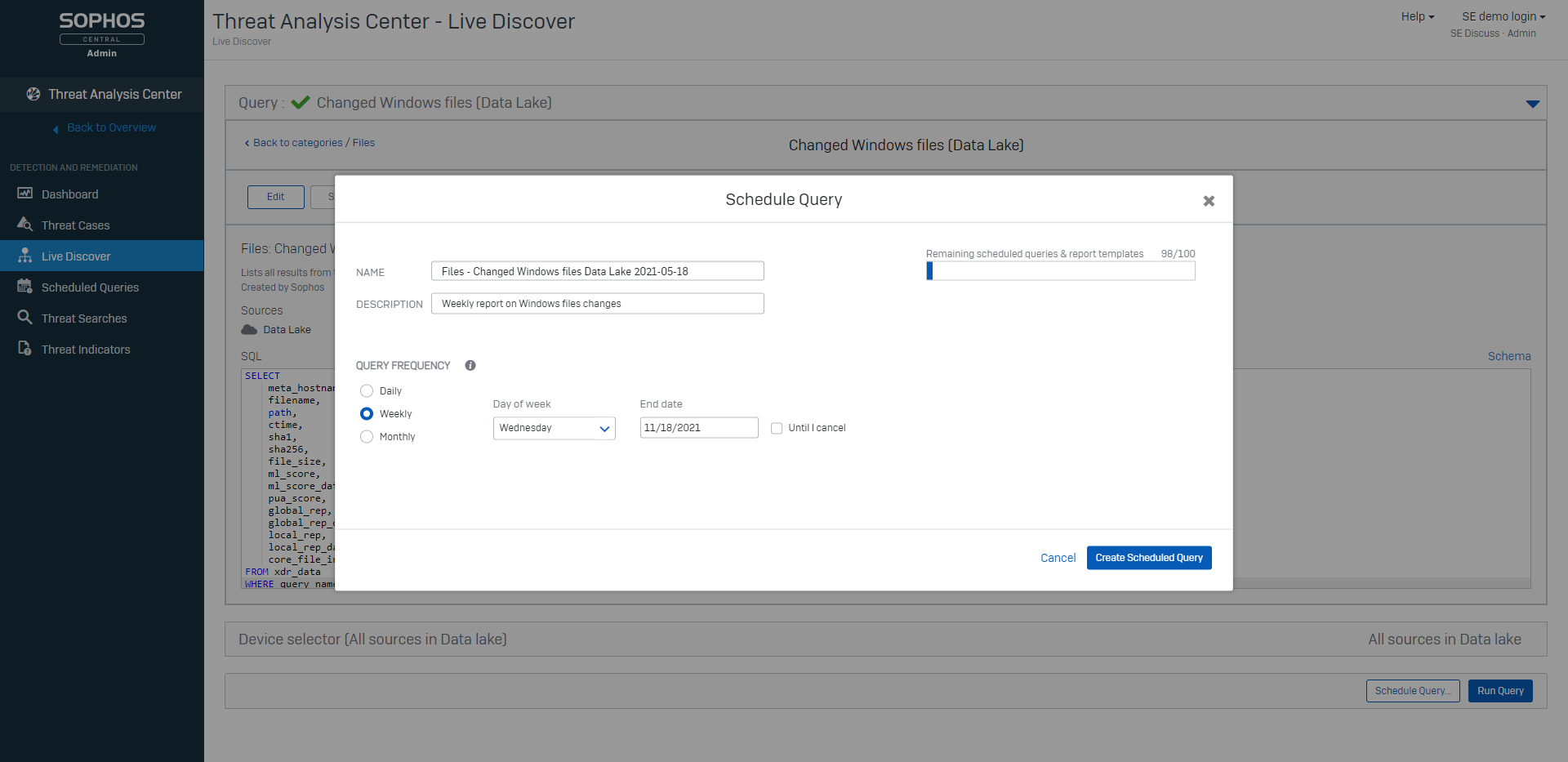Select Live Discover in the sidebar

102,256
